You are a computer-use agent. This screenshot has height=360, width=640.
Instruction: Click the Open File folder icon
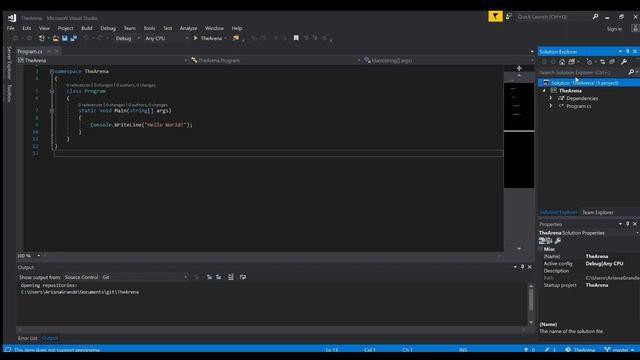coord(56,38)
